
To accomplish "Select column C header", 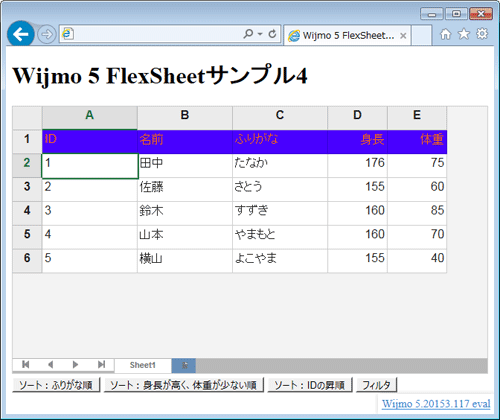I will click(280, 118).
